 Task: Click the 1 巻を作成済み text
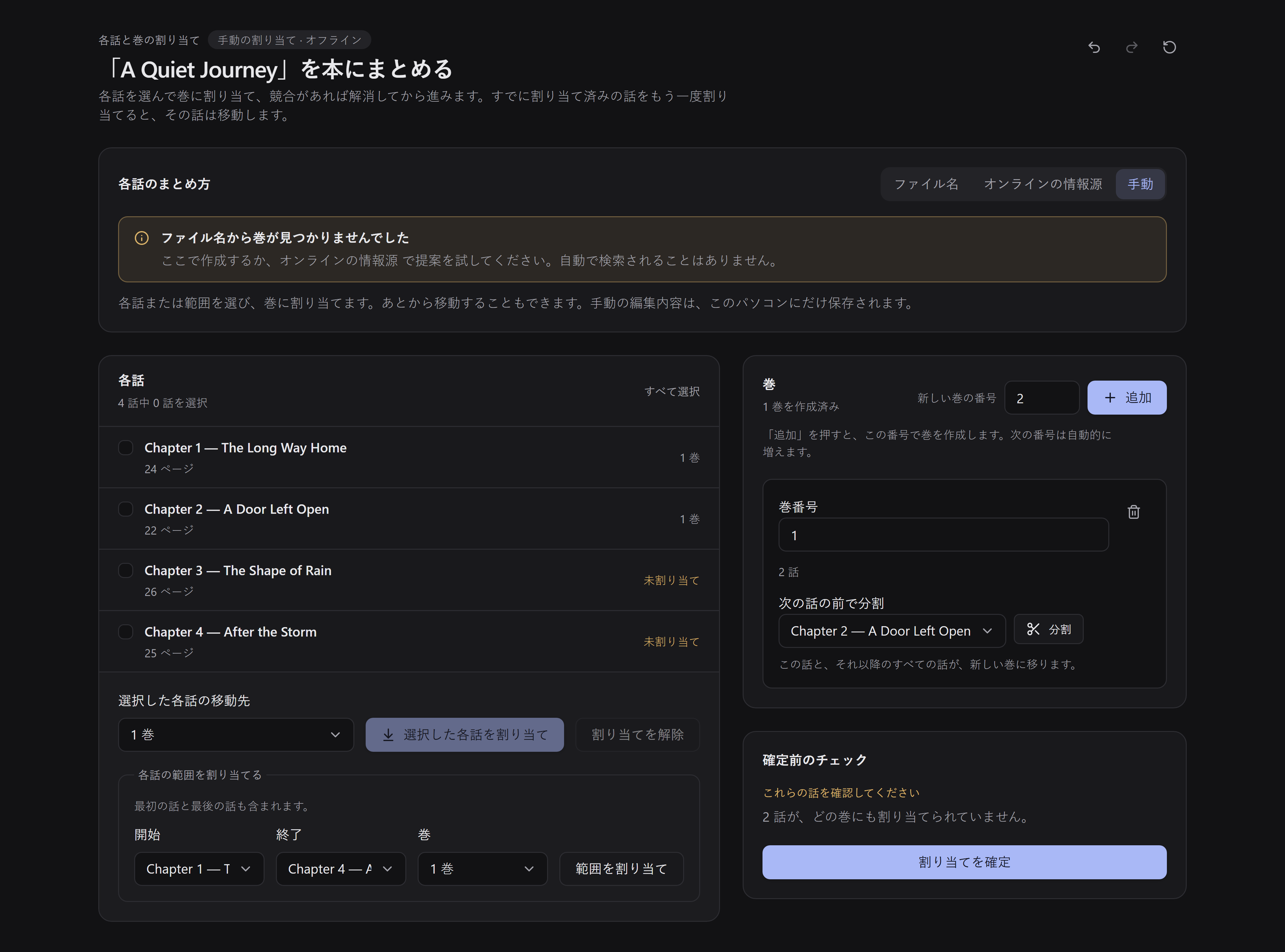(801, 407)
